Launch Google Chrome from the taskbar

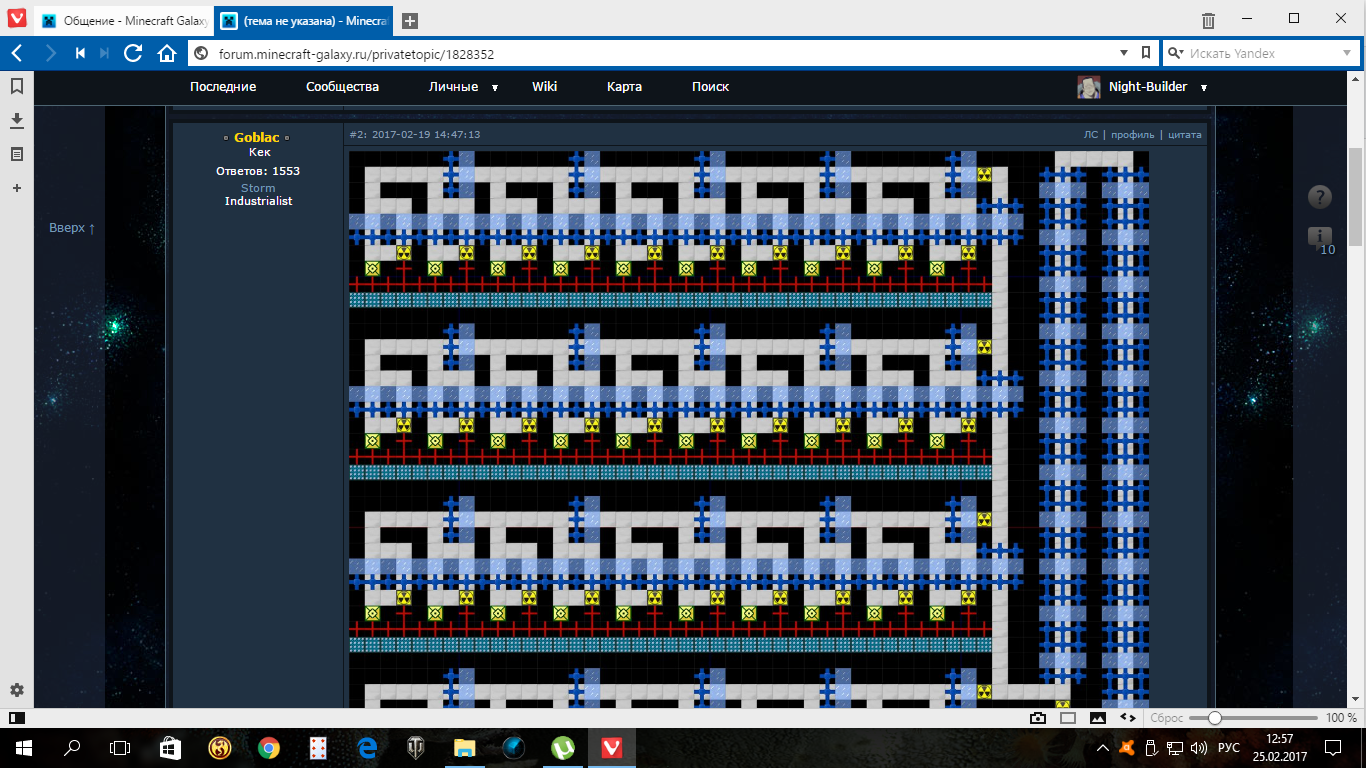pyautogui.click(x=268, y=747)
